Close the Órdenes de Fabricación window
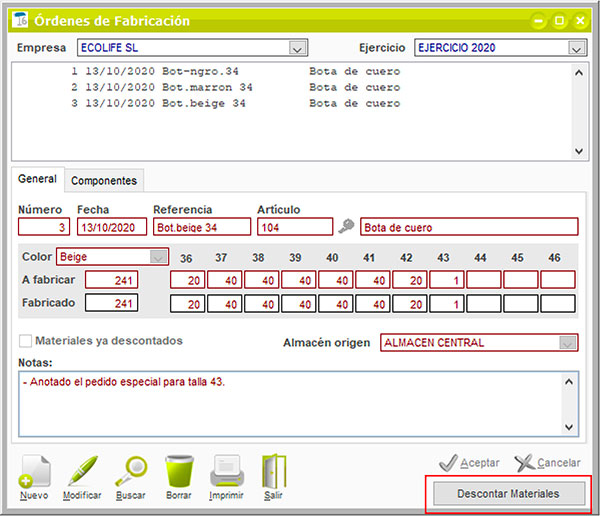The image size is (600, 516). tap(580, 21)
